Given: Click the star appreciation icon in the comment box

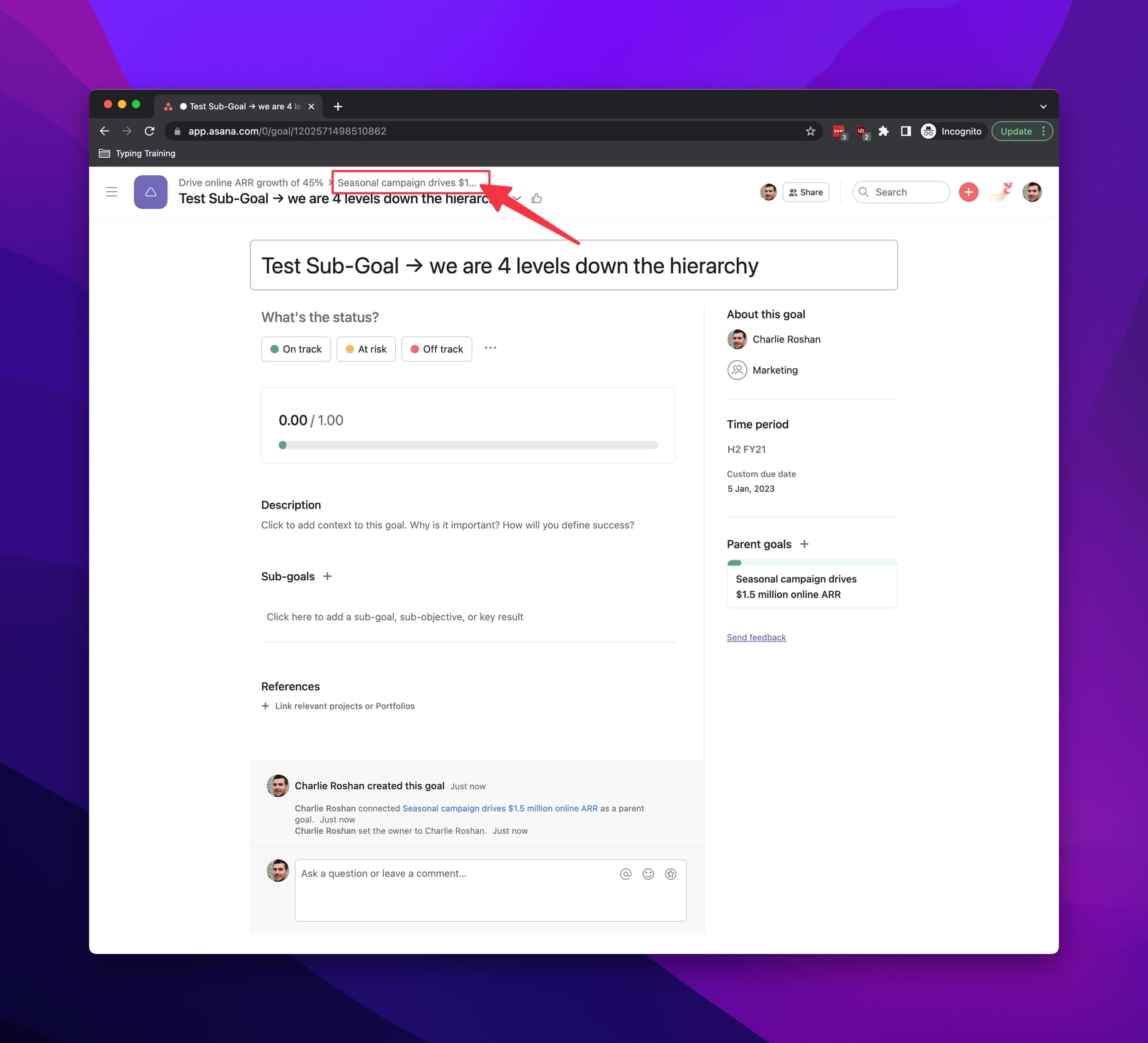Looking at the screenshot, I should click(x=671, y=874).
